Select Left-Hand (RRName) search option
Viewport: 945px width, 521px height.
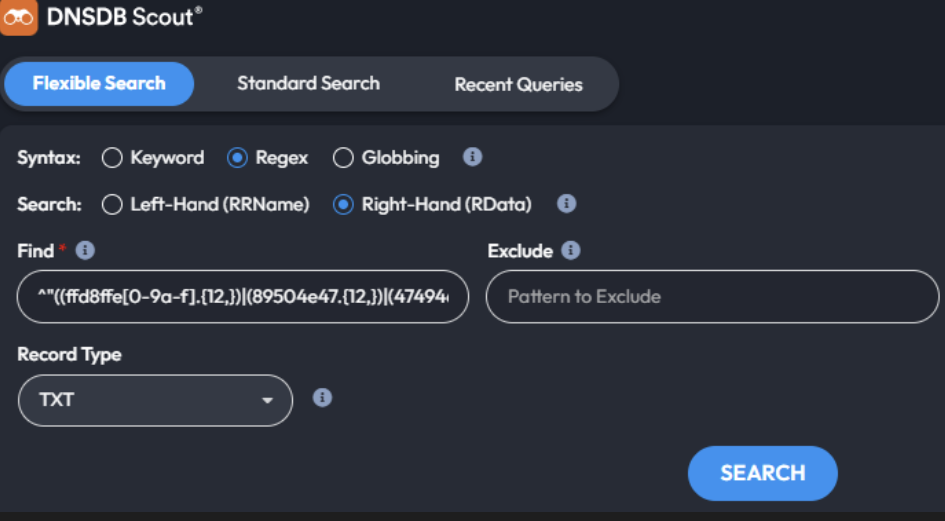pyautogui.click(x=113, y=205)
